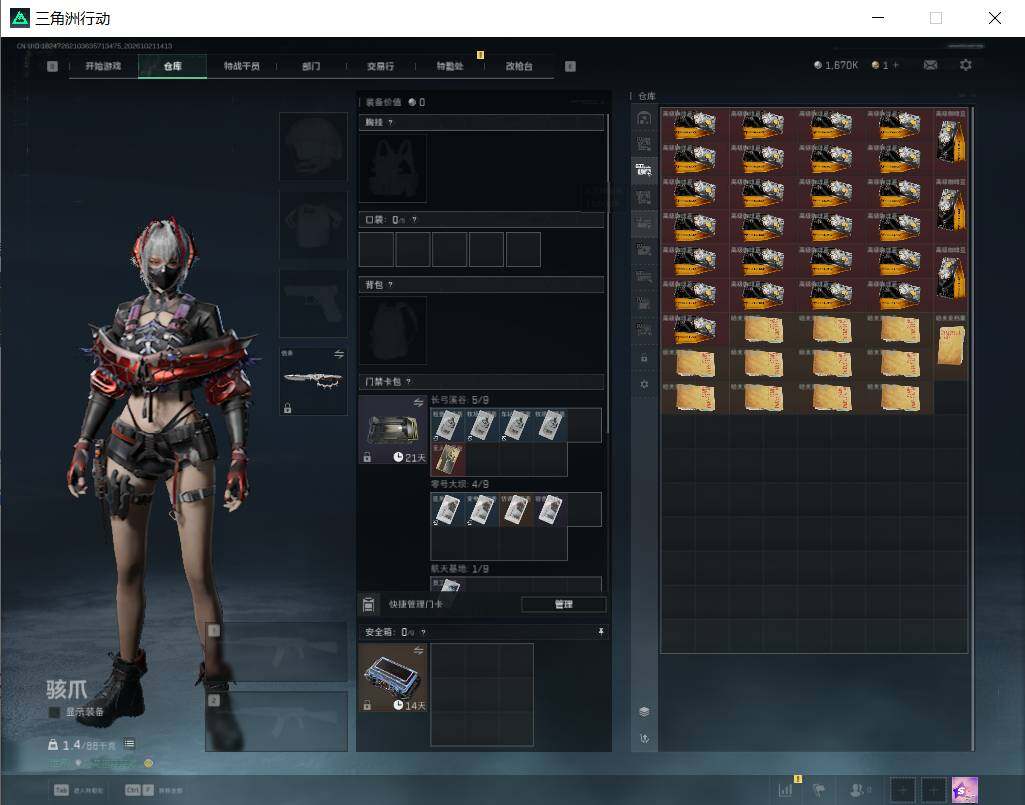Toggle the 显示装备 checkbox

pyautogui.click(x=54, y=712)
